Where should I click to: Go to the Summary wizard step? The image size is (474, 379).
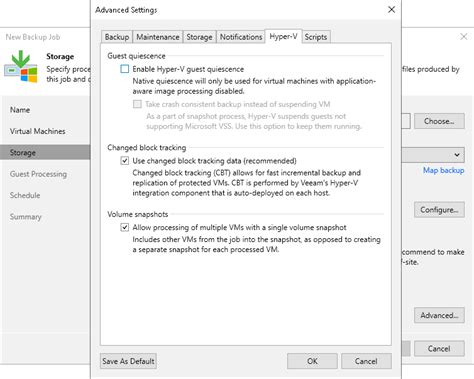(x=26, y=217)
